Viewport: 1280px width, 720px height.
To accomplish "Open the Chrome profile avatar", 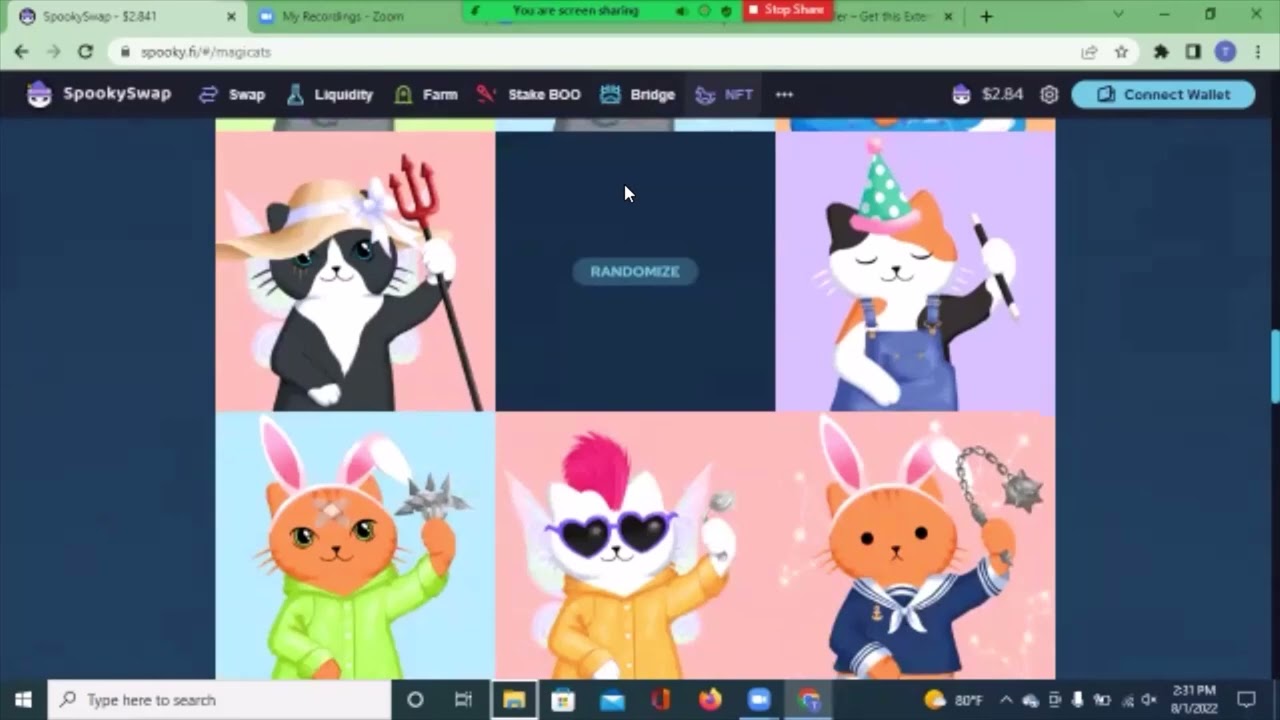I will (1225, 52).
